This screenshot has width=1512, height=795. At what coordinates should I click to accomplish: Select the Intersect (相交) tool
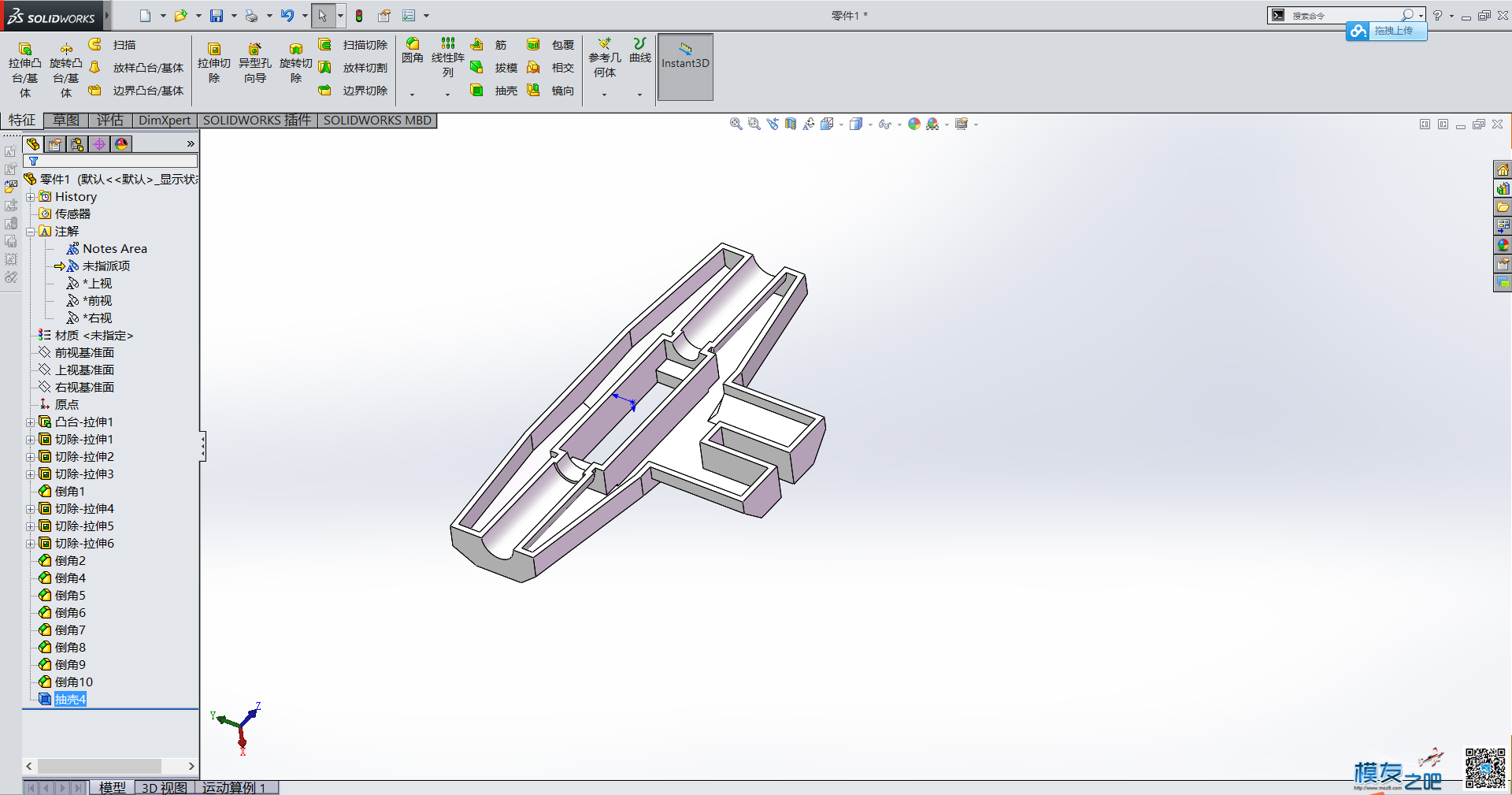pos(550,68)
